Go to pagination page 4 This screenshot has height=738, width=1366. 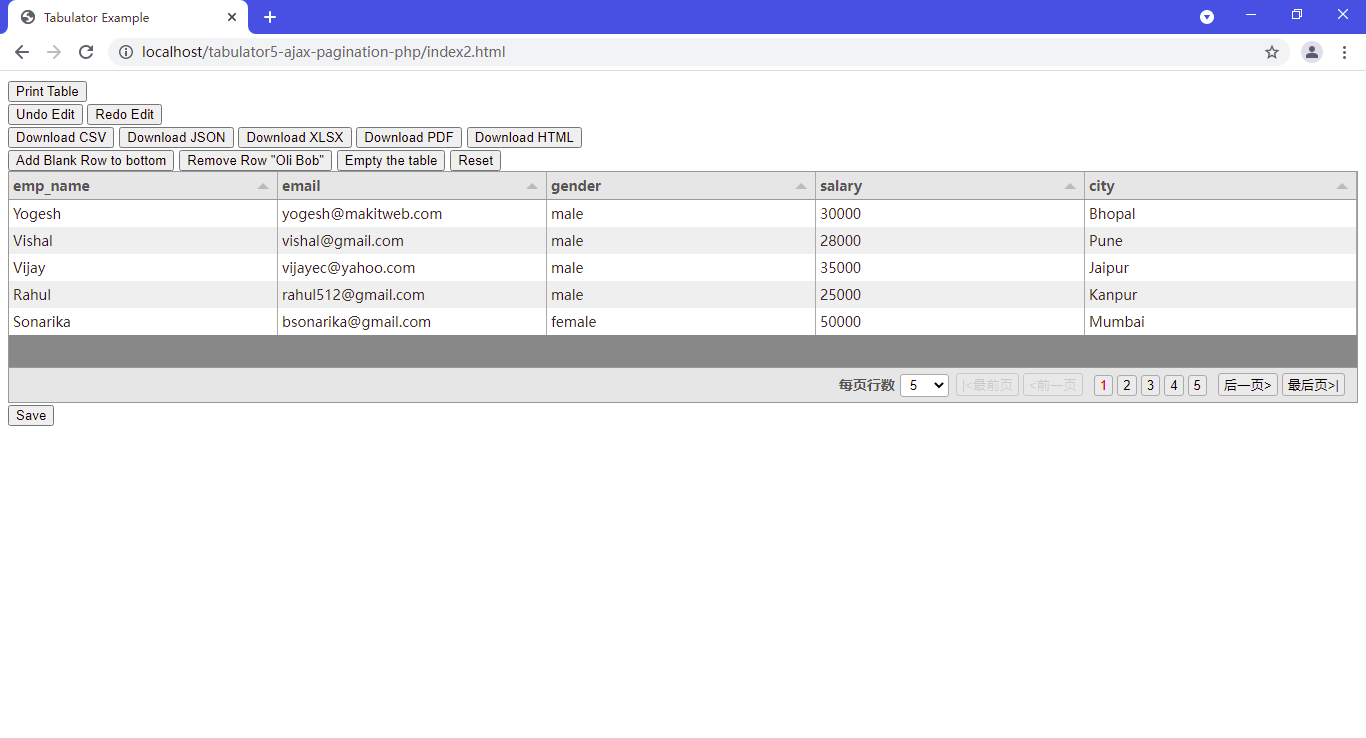1174,385
